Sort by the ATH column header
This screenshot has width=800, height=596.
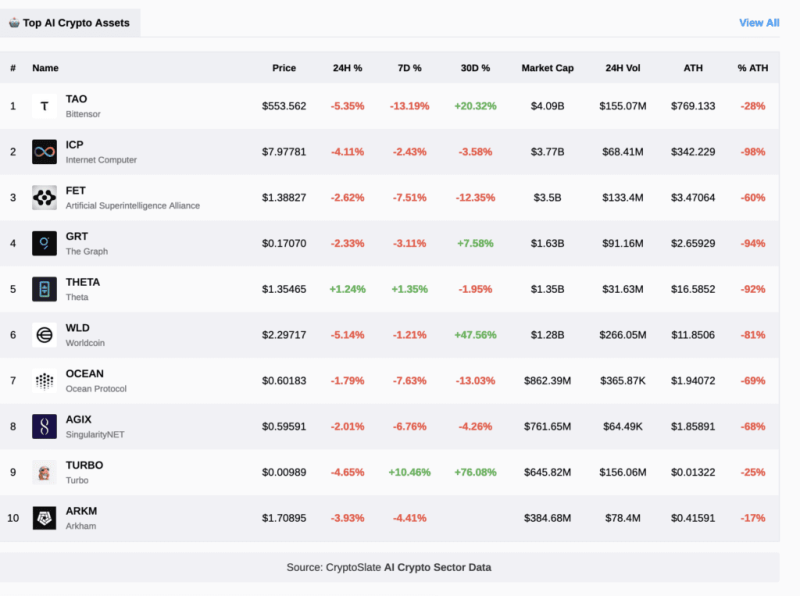click(693, 68)
